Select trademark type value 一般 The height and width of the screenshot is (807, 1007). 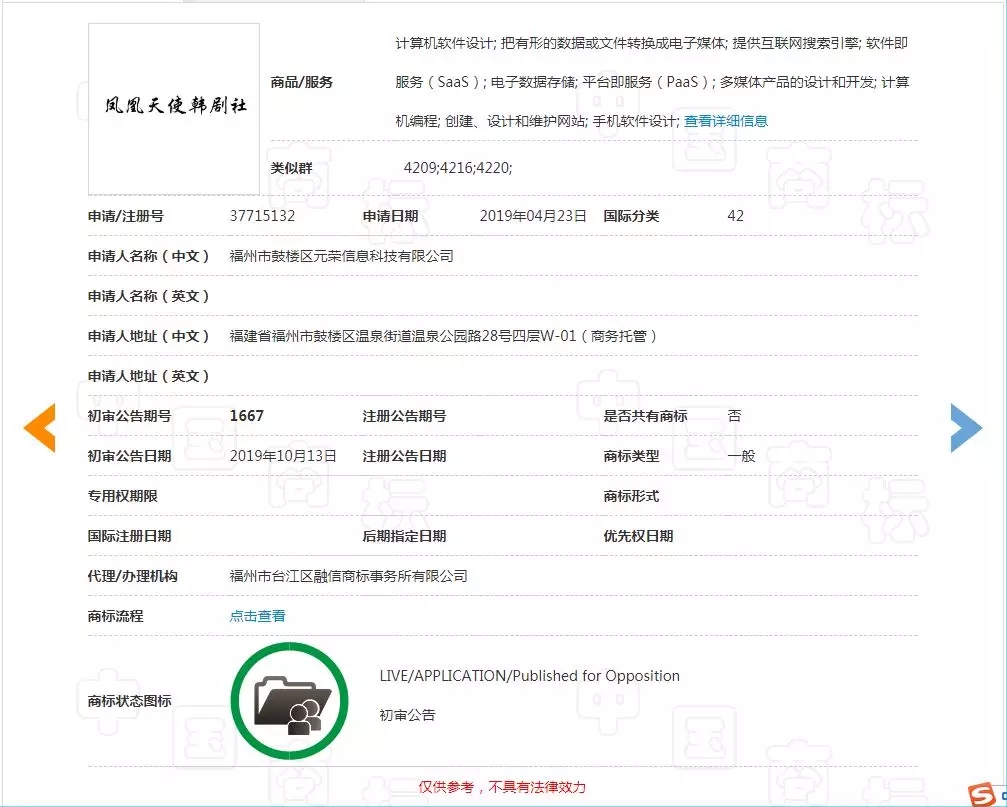tap(741, 456)
